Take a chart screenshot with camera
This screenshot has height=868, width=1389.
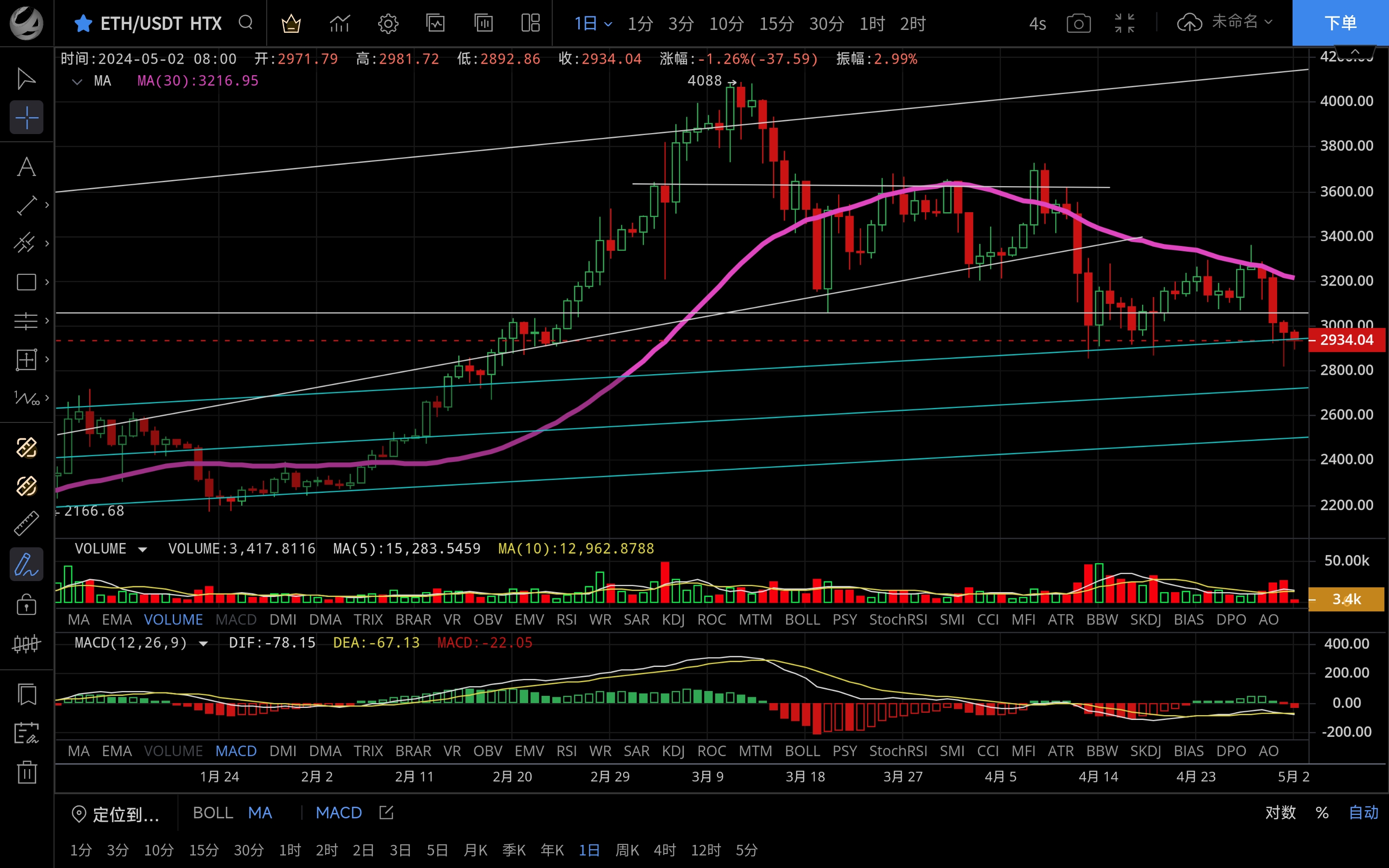(x=1078, y=24)
